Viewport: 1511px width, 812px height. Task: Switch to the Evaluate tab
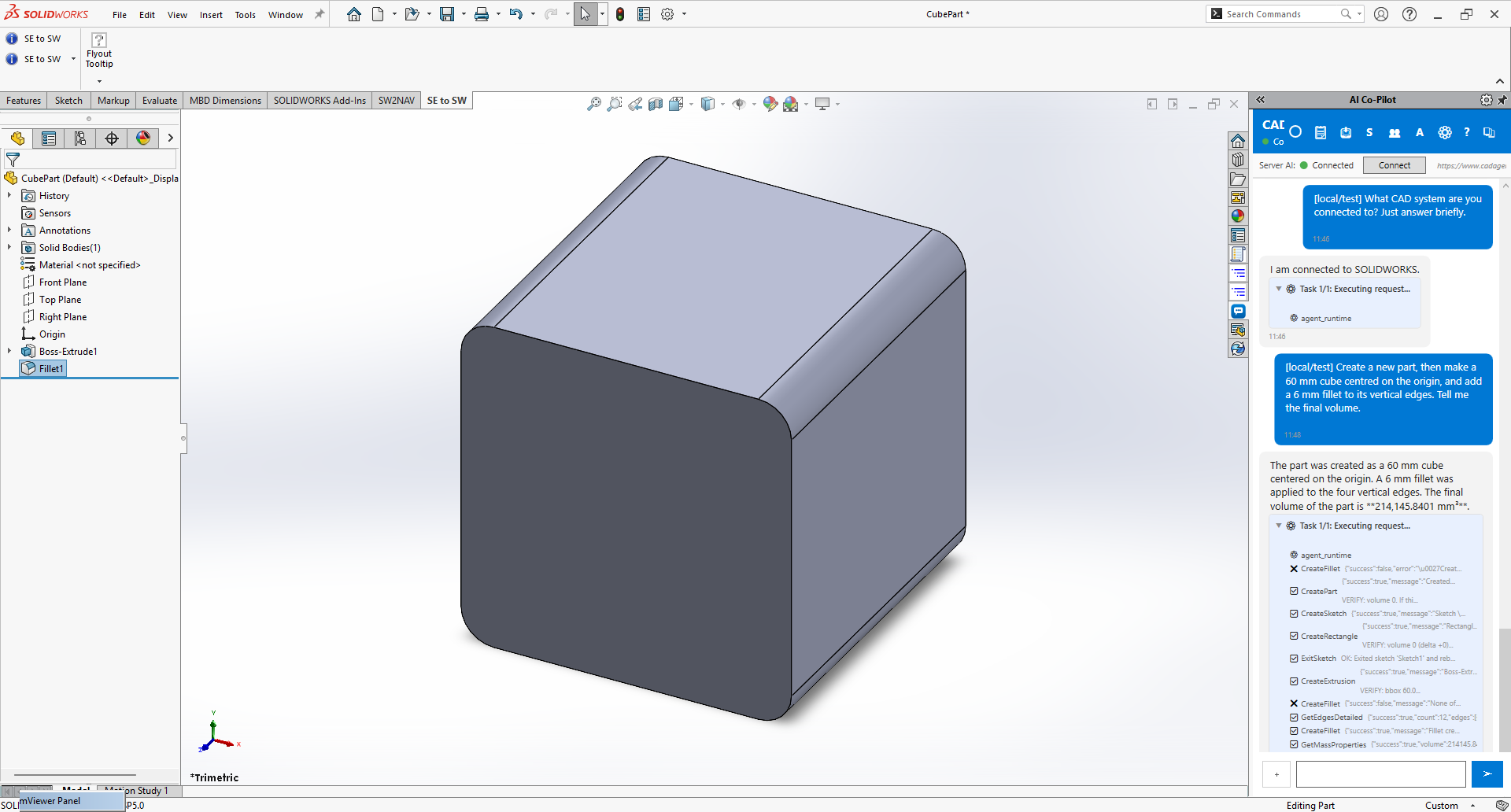160,101
